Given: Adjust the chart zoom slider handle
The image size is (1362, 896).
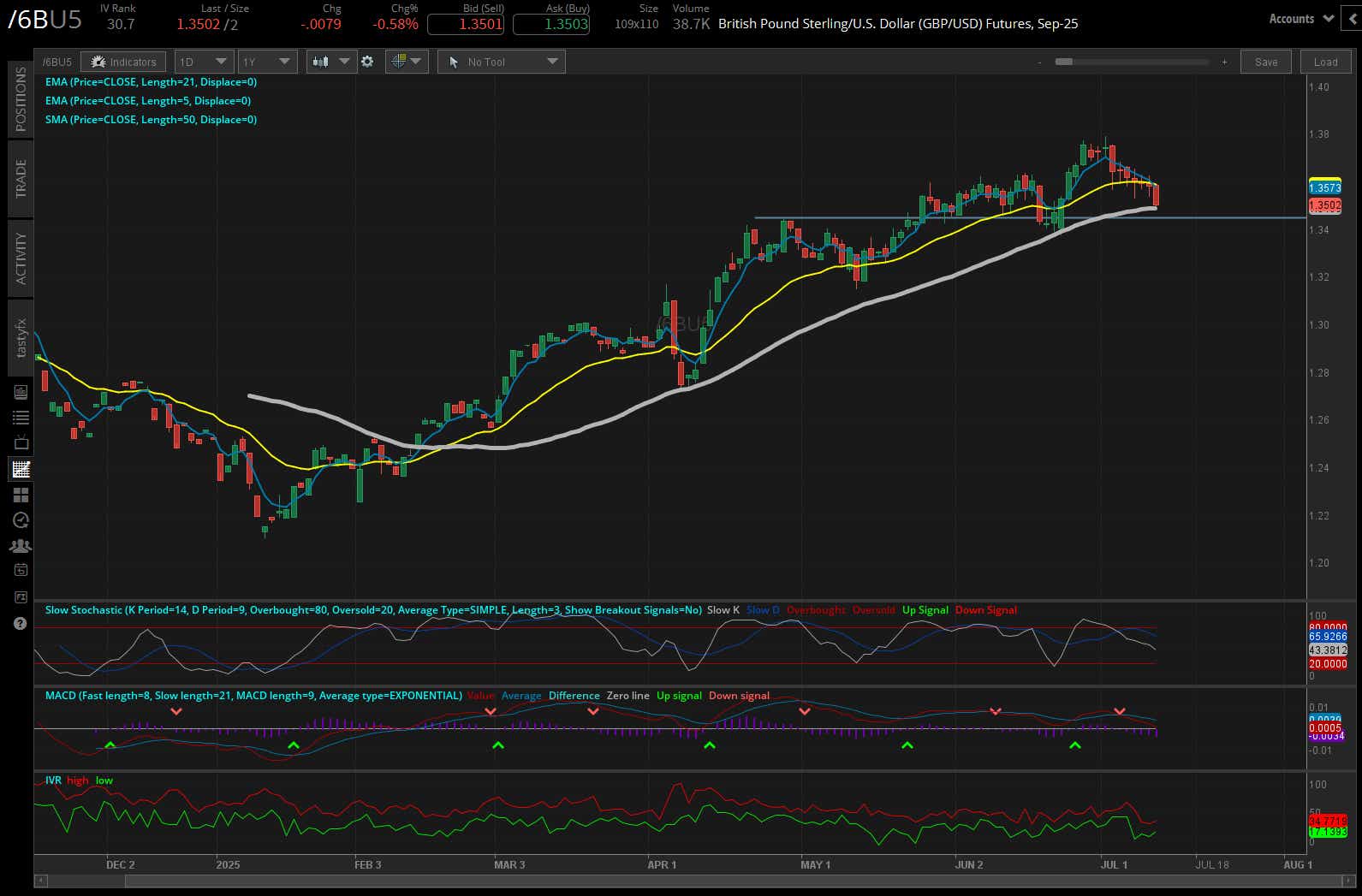Looking at the screenshot, I should coord(1064,62).
